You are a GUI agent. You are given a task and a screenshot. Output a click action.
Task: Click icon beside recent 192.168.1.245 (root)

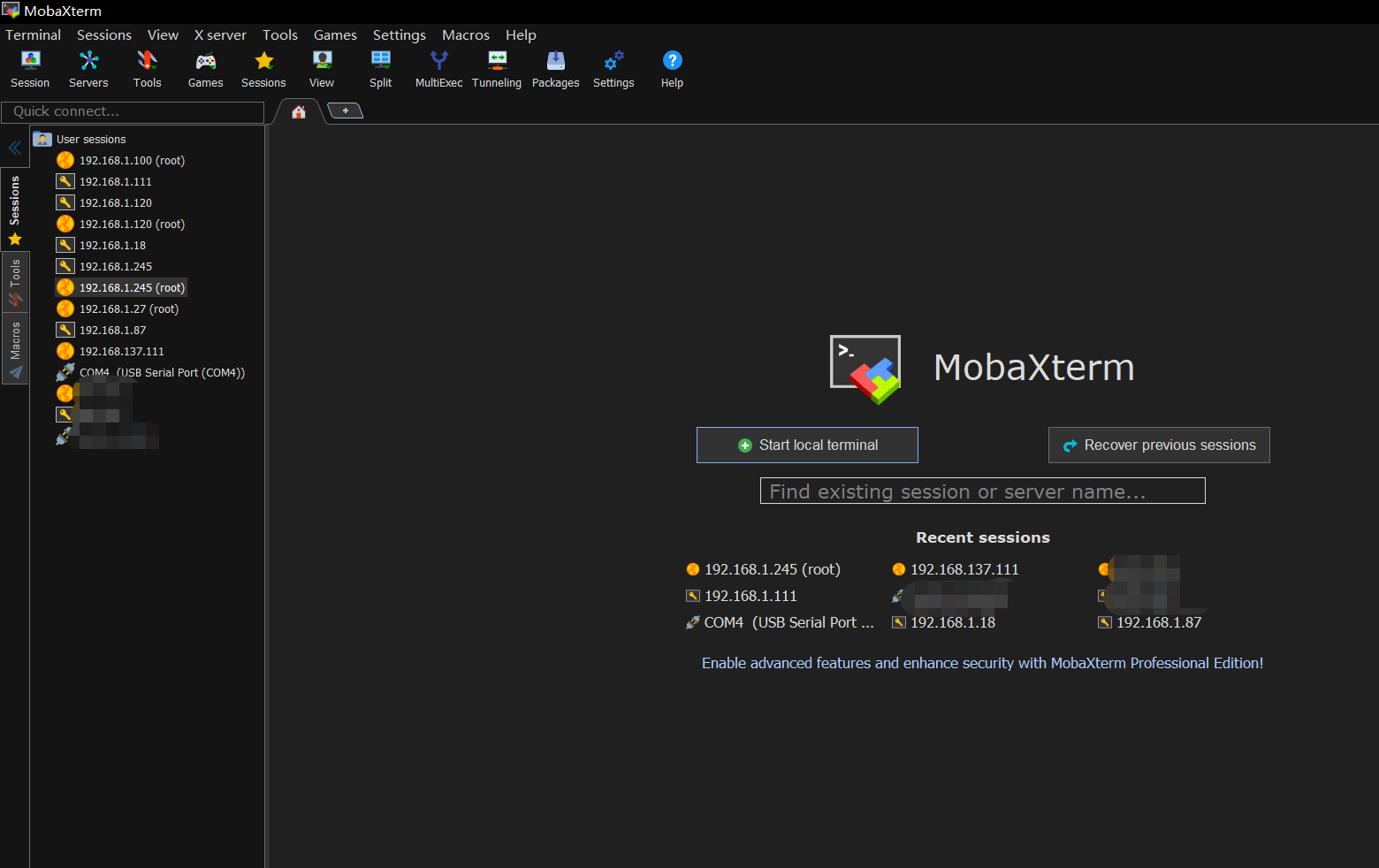tap(693, 569)
